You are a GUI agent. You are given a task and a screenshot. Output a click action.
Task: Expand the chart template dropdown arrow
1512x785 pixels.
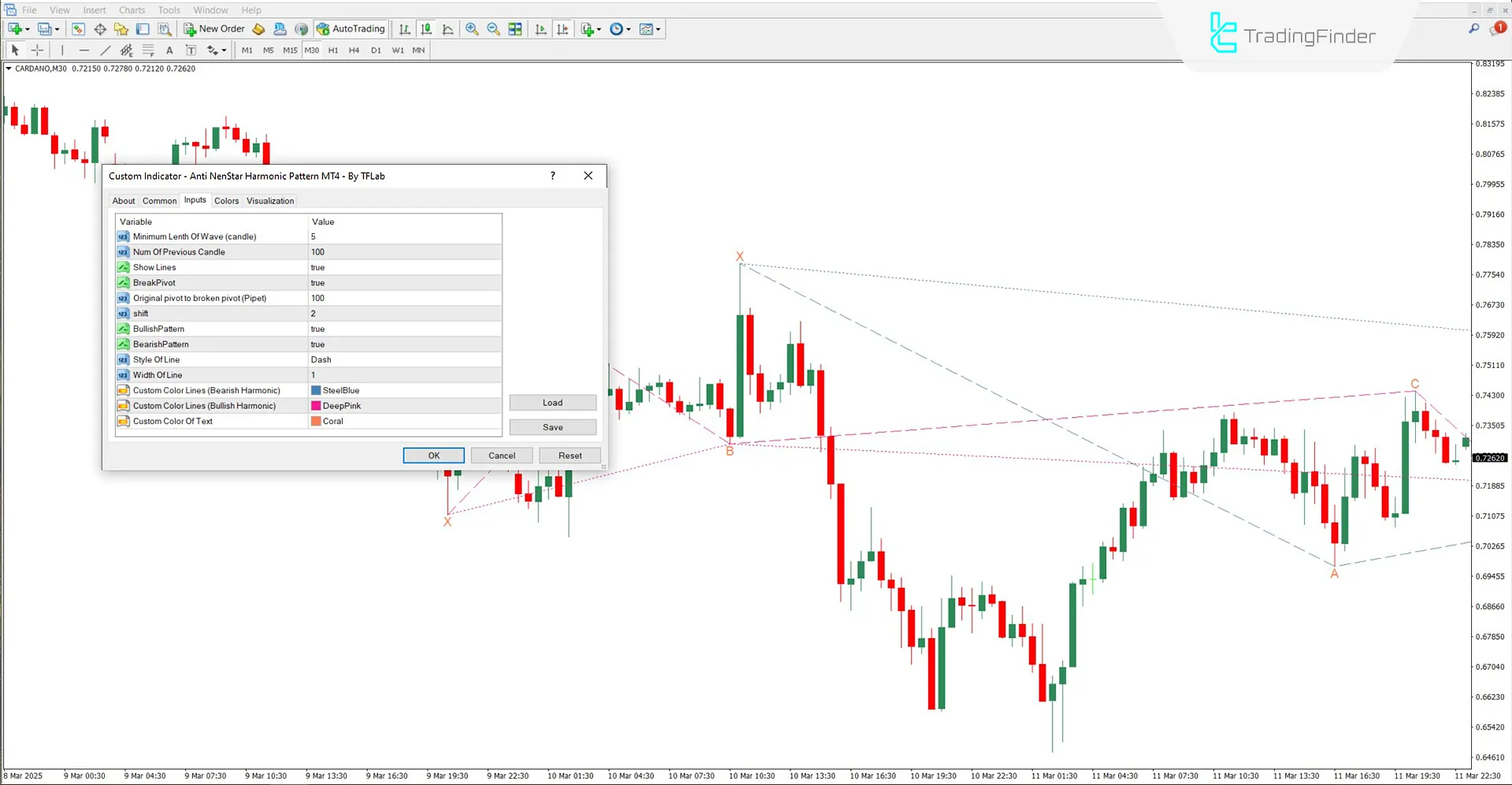(659, 29)
